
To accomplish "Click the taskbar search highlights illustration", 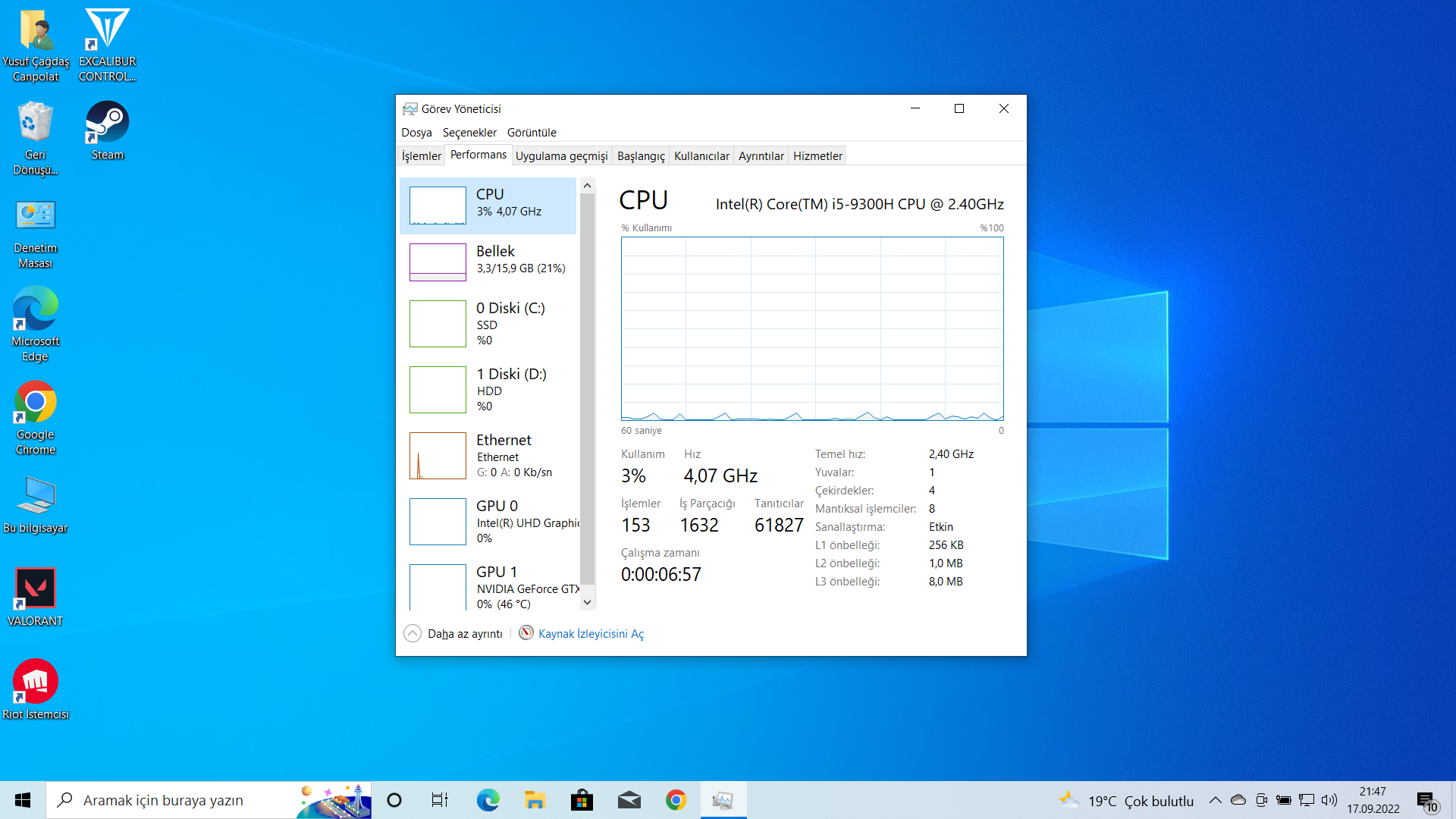I will click(x=333, y=801).
